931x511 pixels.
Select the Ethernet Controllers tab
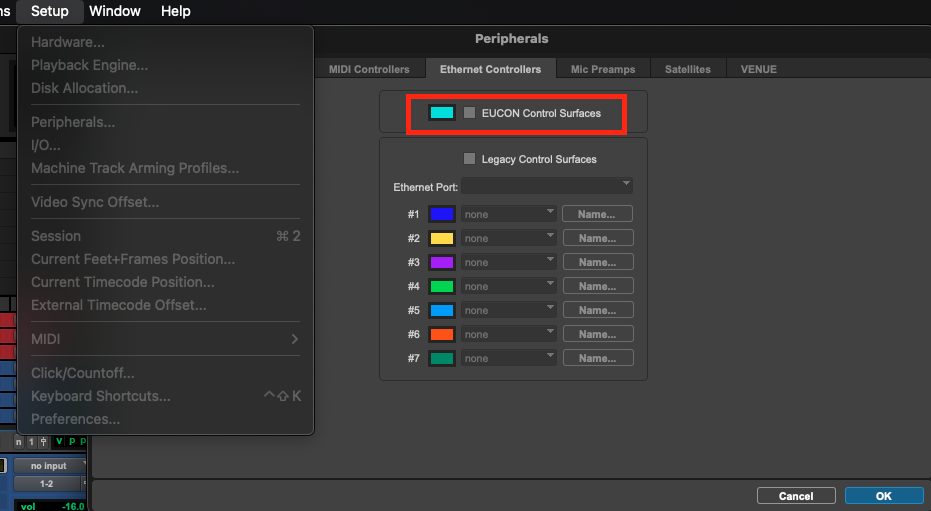click(490, 69)
